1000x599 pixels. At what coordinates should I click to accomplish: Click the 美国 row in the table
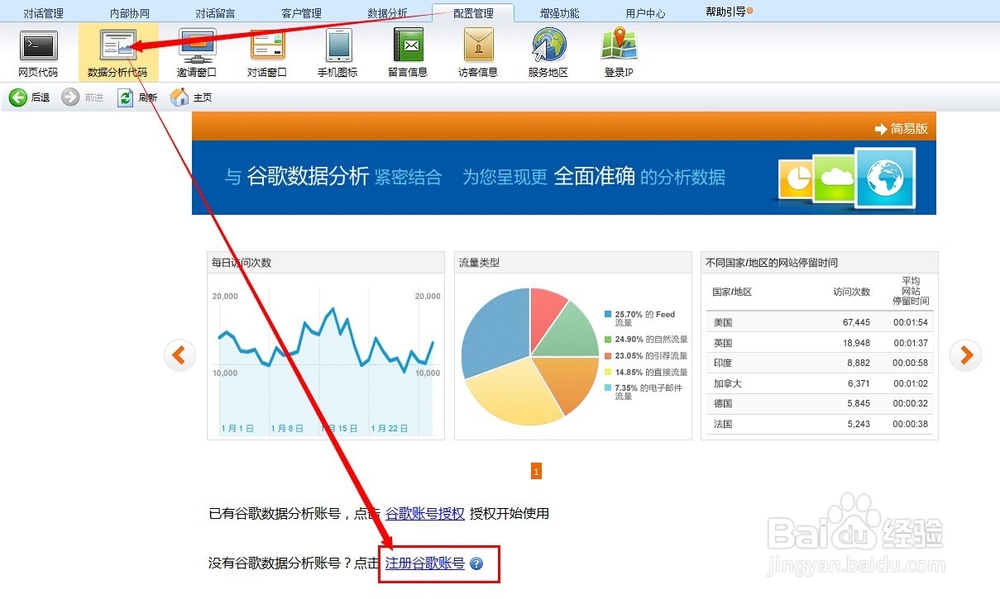[820, 323]
